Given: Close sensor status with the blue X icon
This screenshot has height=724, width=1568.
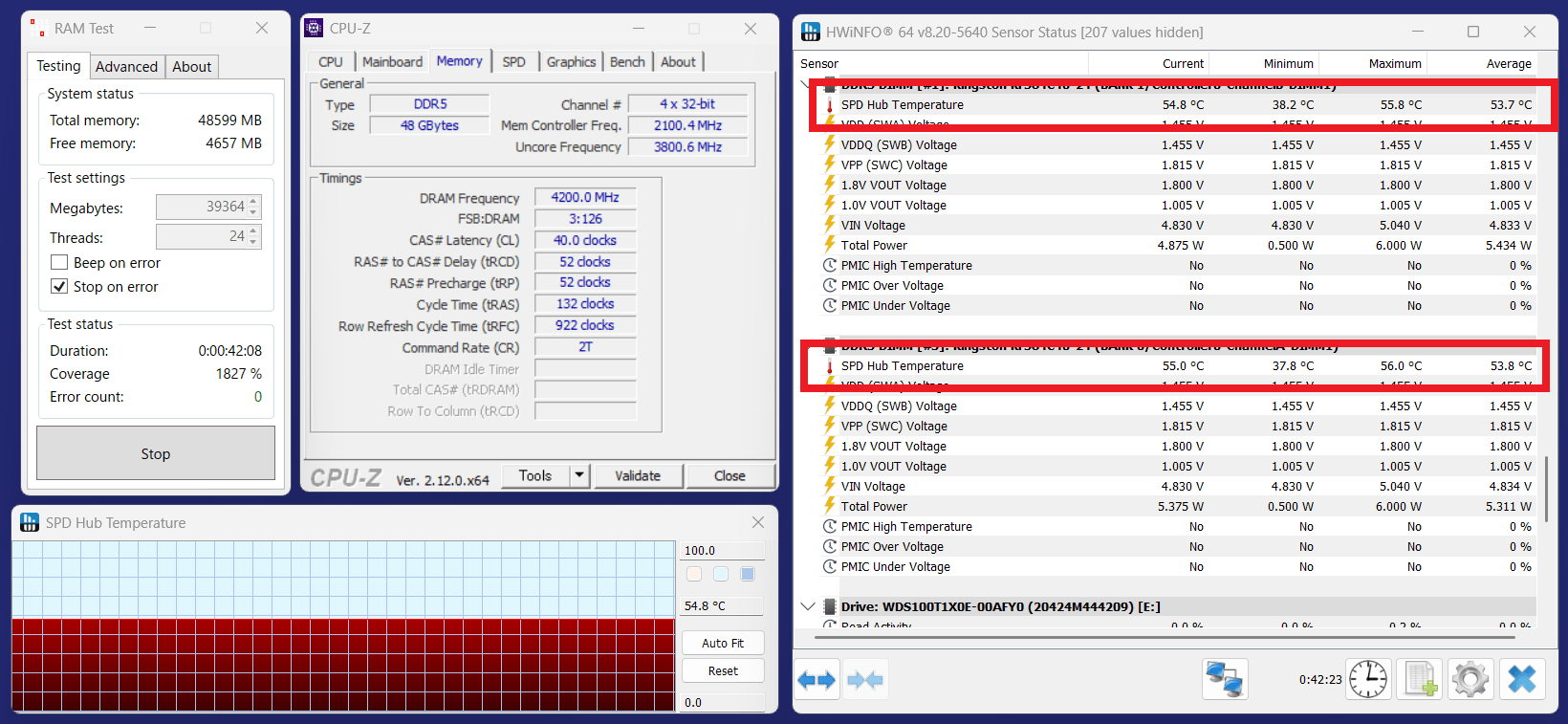Looking at the screenshot, I should (1521, 680).
